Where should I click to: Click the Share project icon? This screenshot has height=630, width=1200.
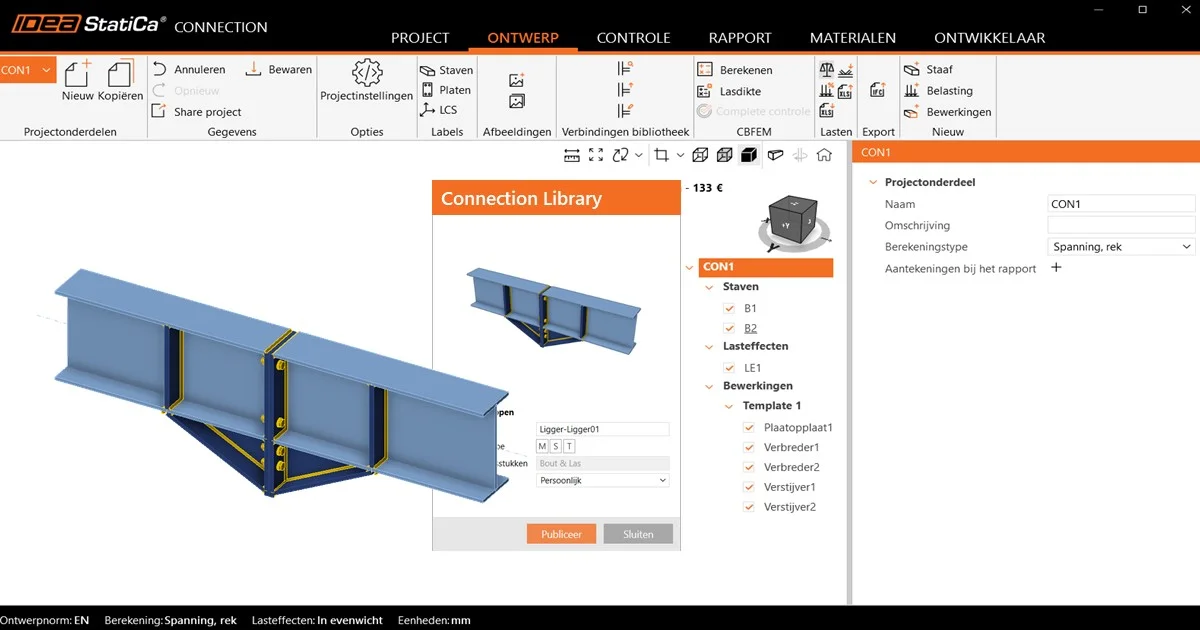(x=160, y=111)
